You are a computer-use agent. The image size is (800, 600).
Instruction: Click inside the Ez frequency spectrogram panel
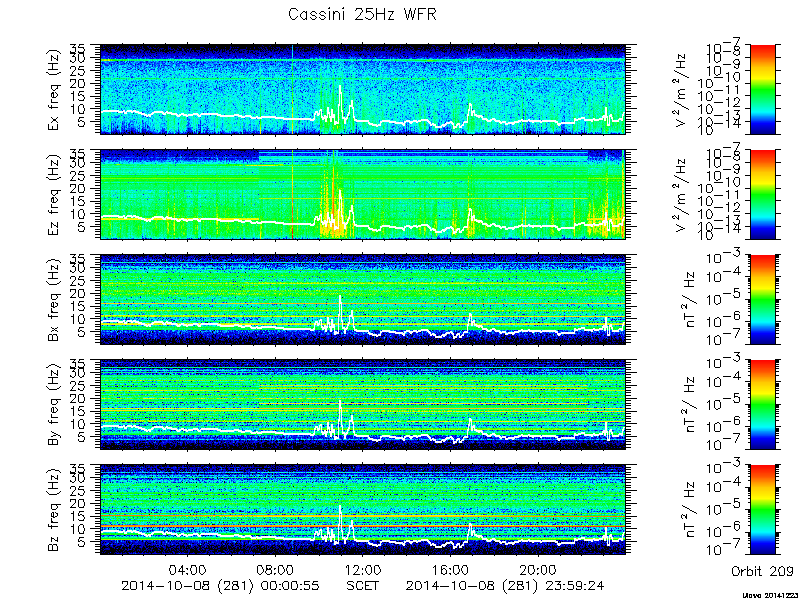(x=362, y=194)
